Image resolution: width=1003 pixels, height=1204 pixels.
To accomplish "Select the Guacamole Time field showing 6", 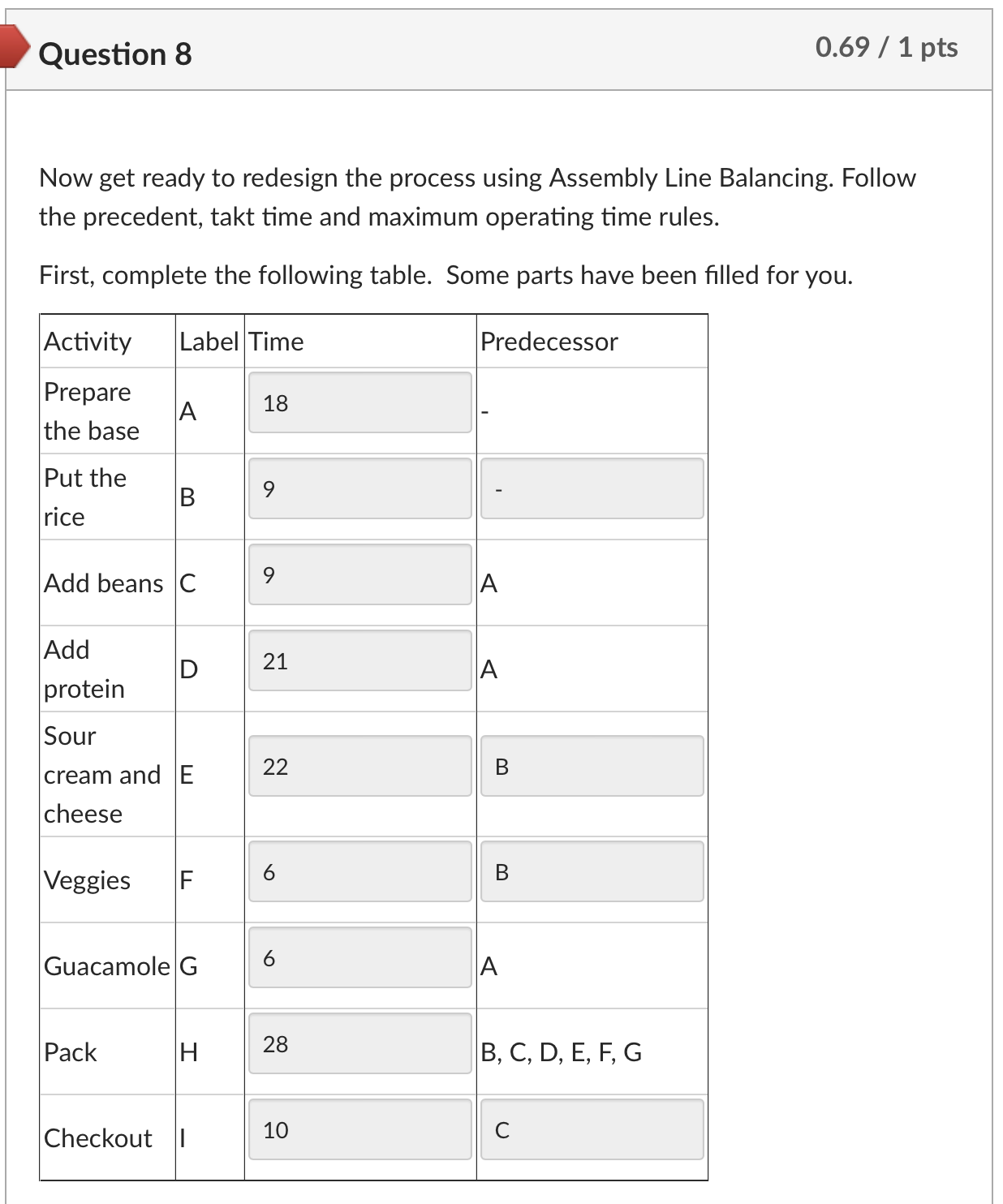I will (x=359, y=957).
